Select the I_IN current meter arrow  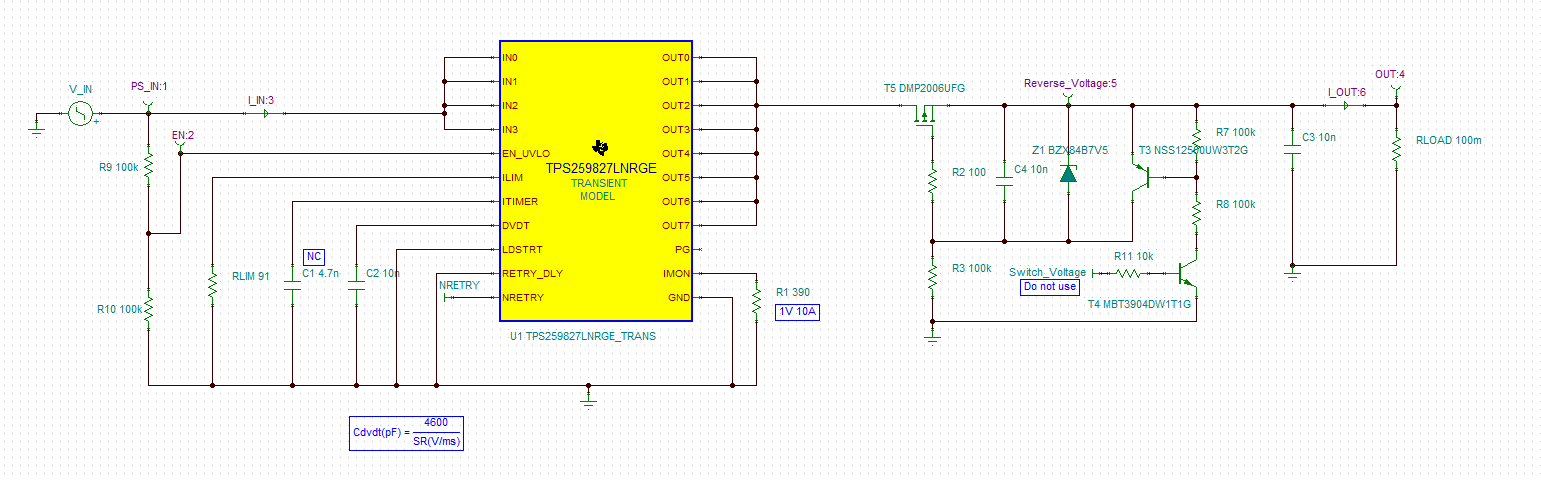pos(265,114)
